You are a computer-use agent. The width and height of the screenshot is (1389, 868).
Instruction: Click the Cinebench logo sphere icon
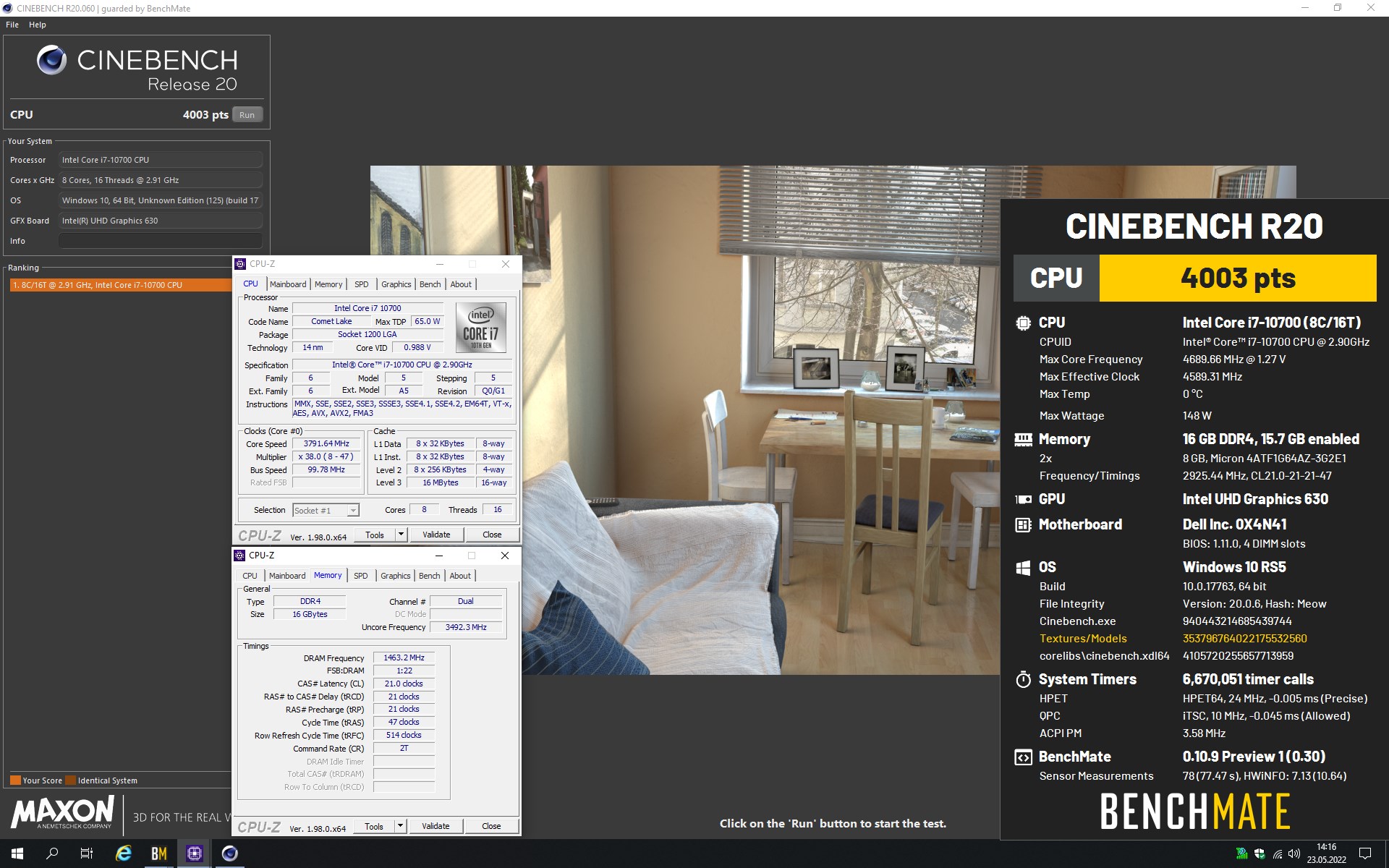[x=52, y=60]
